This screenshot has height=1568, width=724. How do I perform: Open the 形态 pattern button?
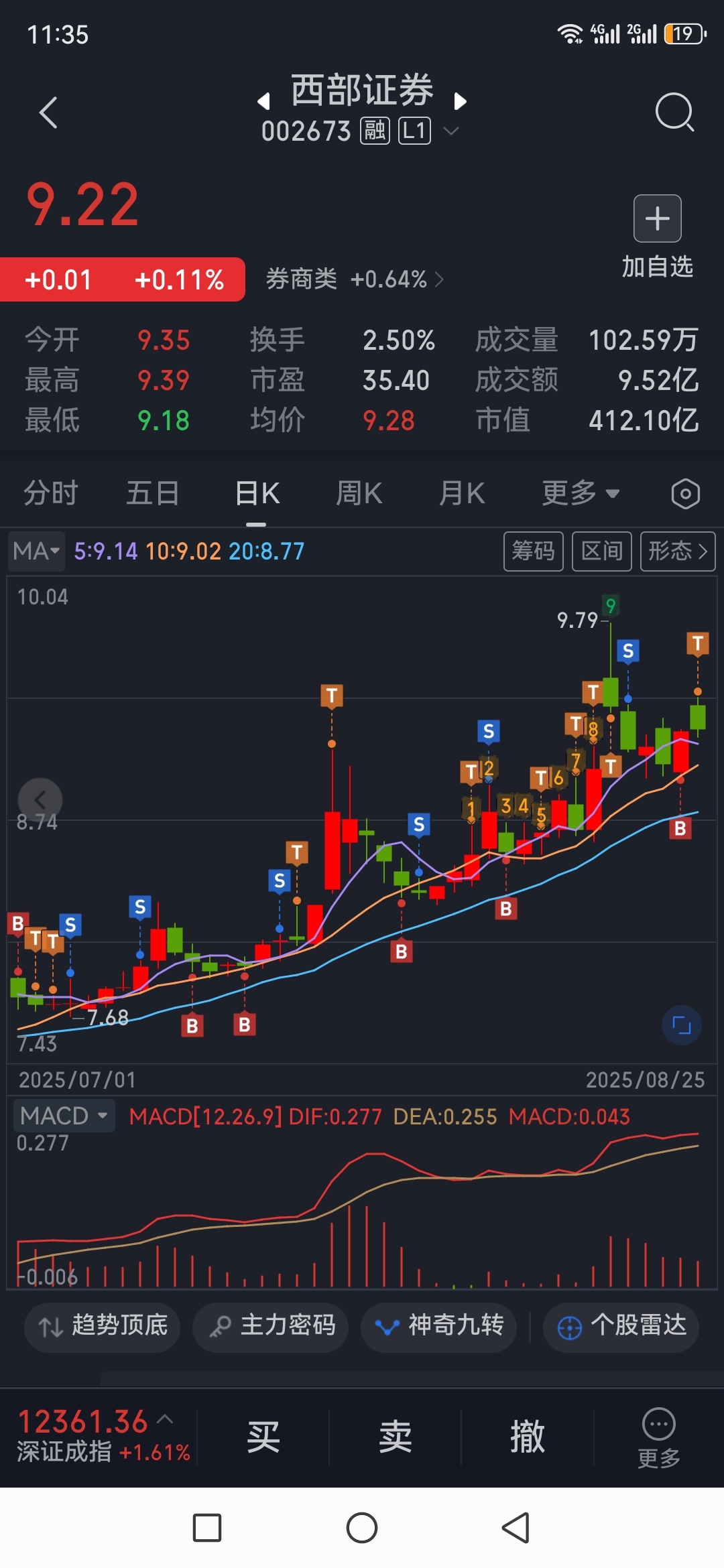pos(678,551)
